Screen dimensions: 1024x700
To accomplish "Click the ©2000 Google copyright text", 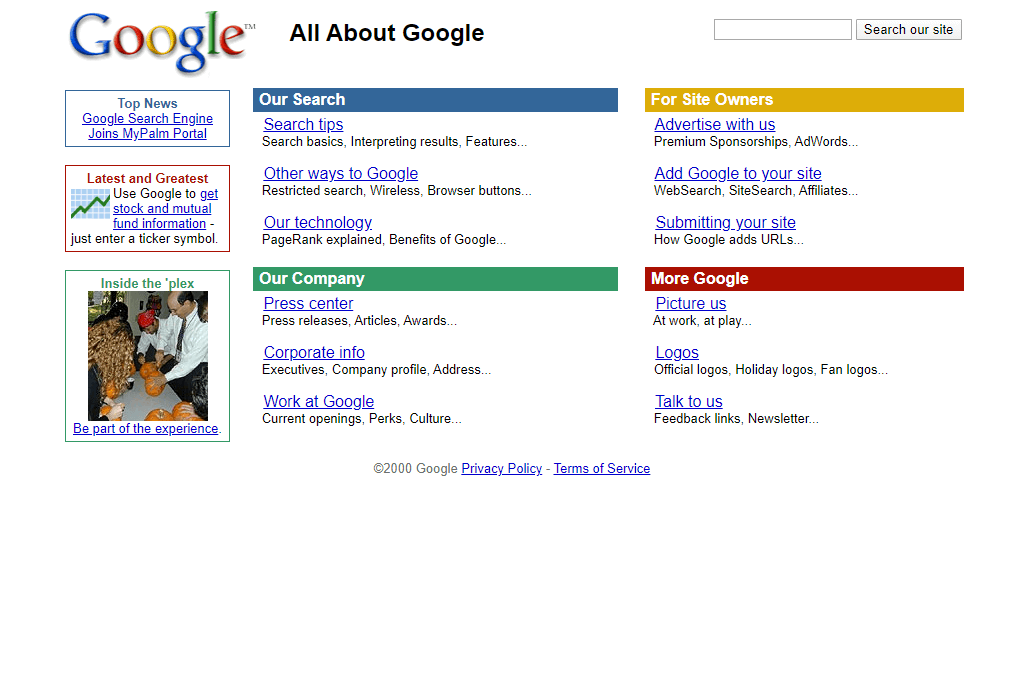I will 415,468.
